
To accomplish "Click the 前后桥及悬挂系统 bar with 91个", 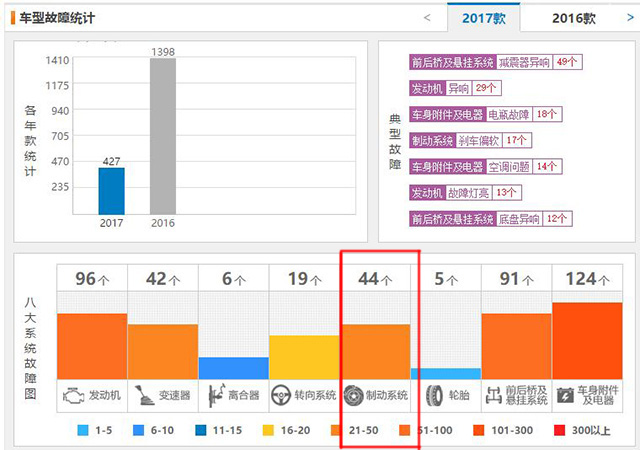I will point(516,346).
